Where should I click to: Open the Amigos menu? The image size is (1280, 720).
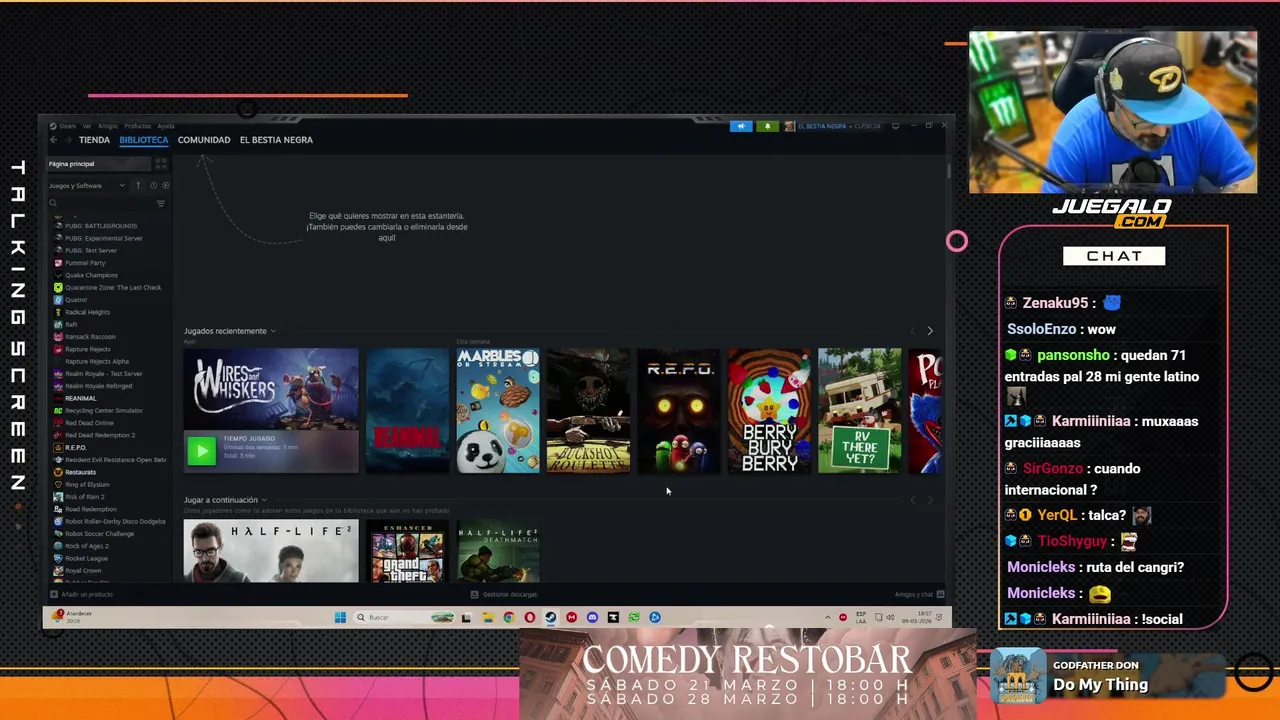point(107,126)
